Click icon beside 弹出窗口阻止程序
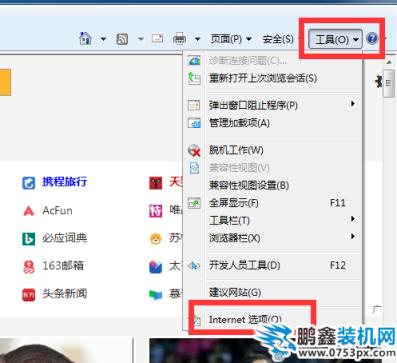The width and height of the screenshot is (397, 363). (x=194, y=105)
